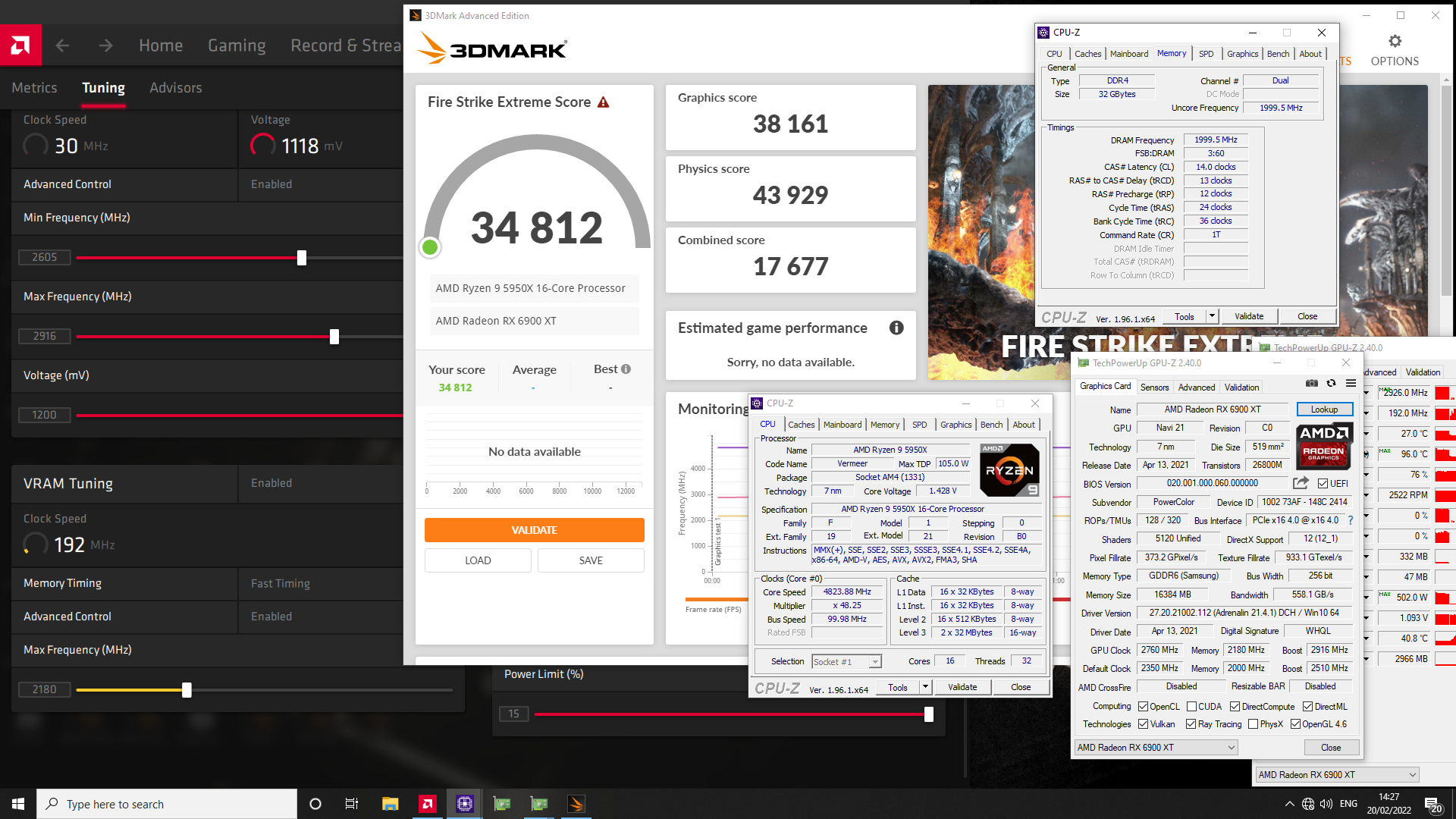Toggle the OpenGL 4.6 checkbox
Viewport: 1456px width, 819px height.
click(x=1295, y=724)
